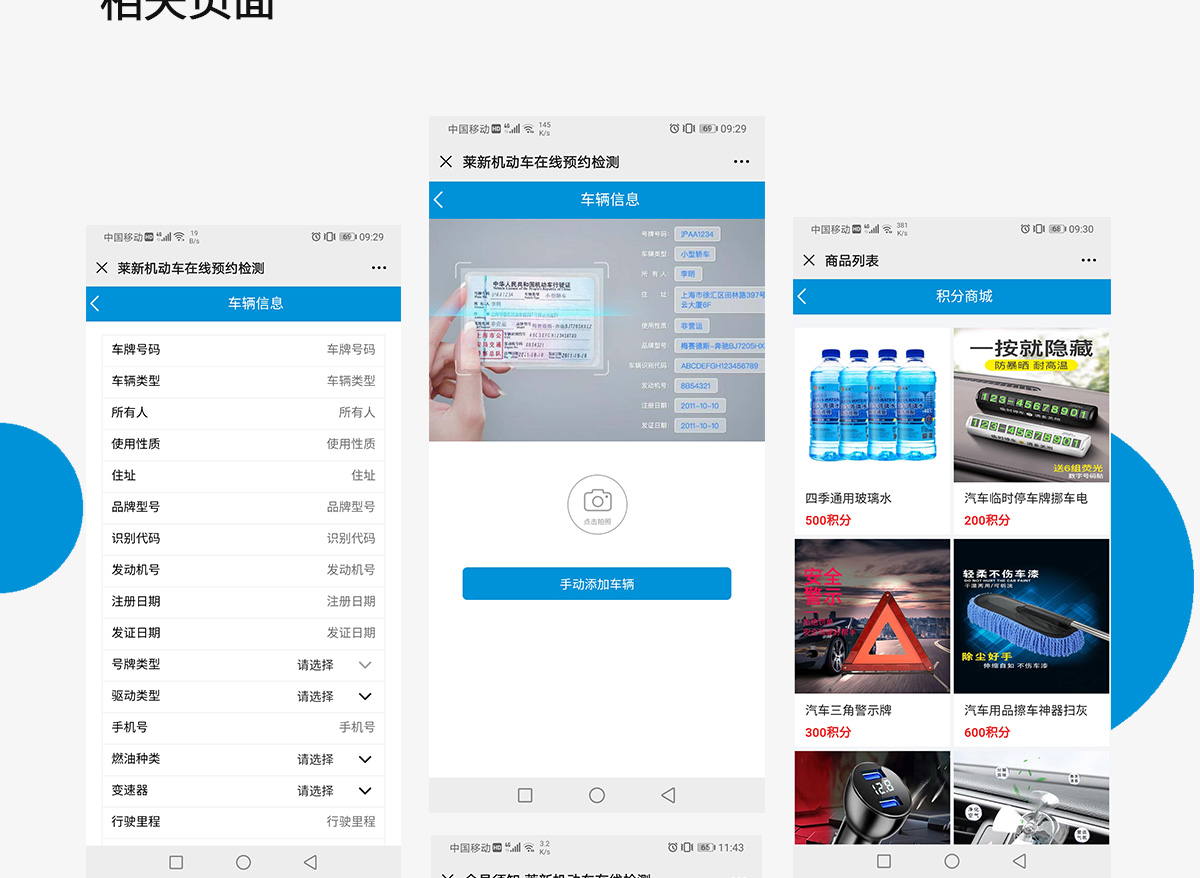Open the car charger product image
Viewport: 1200px width, 878px height.
pyautogui.click(x=873, y=797)
